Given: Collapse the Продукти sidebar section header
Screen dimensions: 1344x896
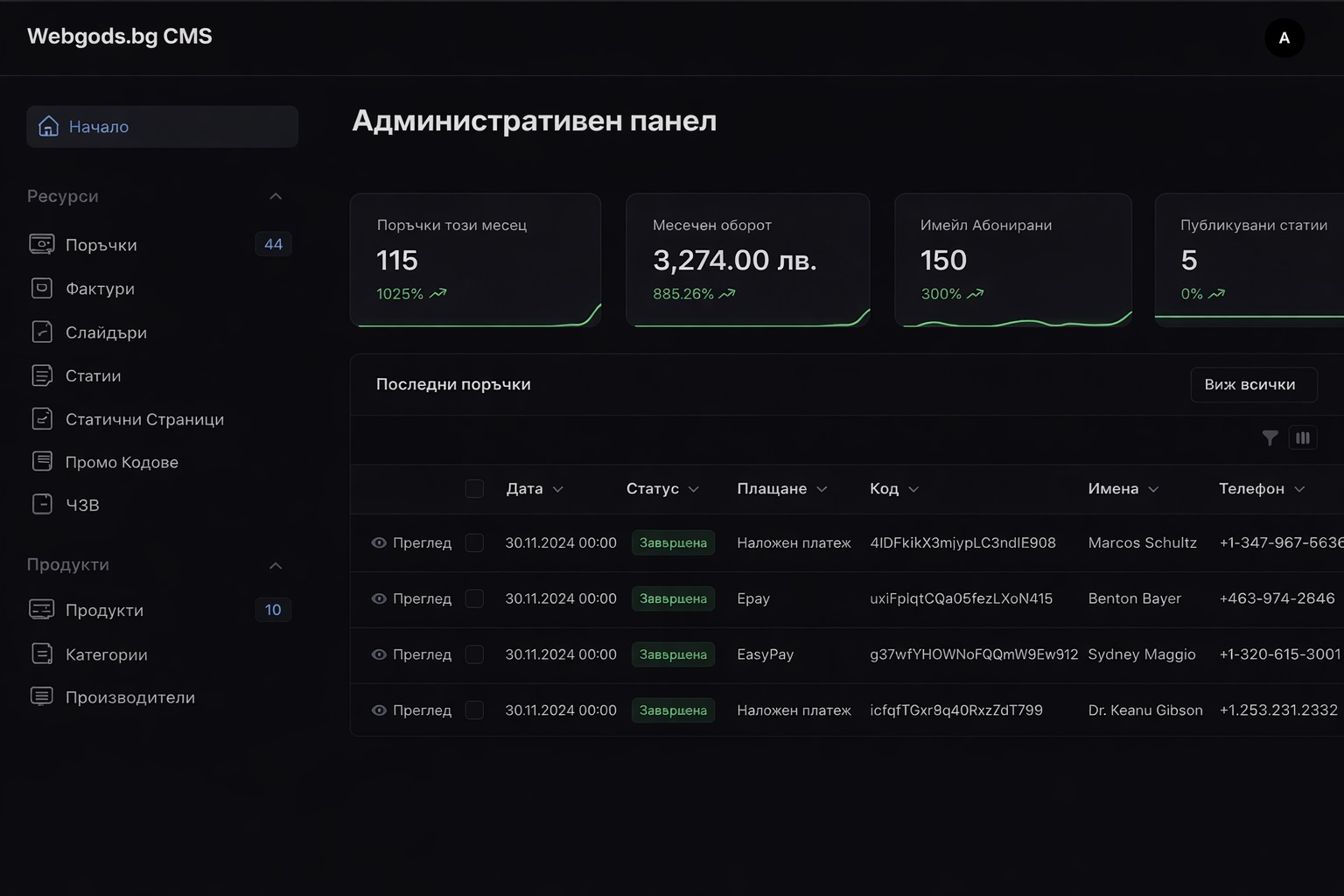Looking at the screenshot, I should coord(276,565).
